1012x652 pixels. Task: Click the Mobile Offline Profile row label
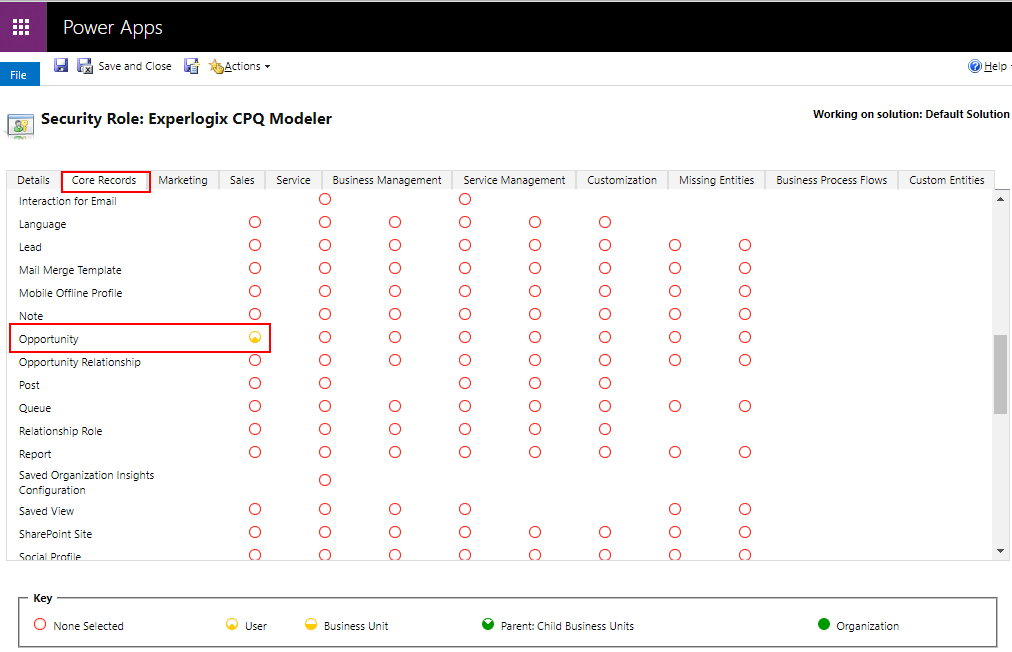tap(70, 293)
